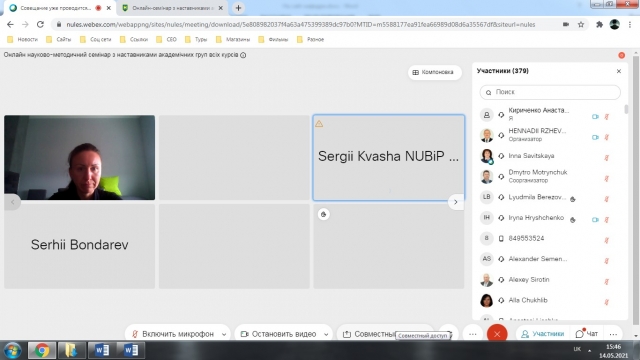The height and width of the screenshot is (360, 640).
Task: Open the video options dropdown arrow
Action: pos(326,334)
